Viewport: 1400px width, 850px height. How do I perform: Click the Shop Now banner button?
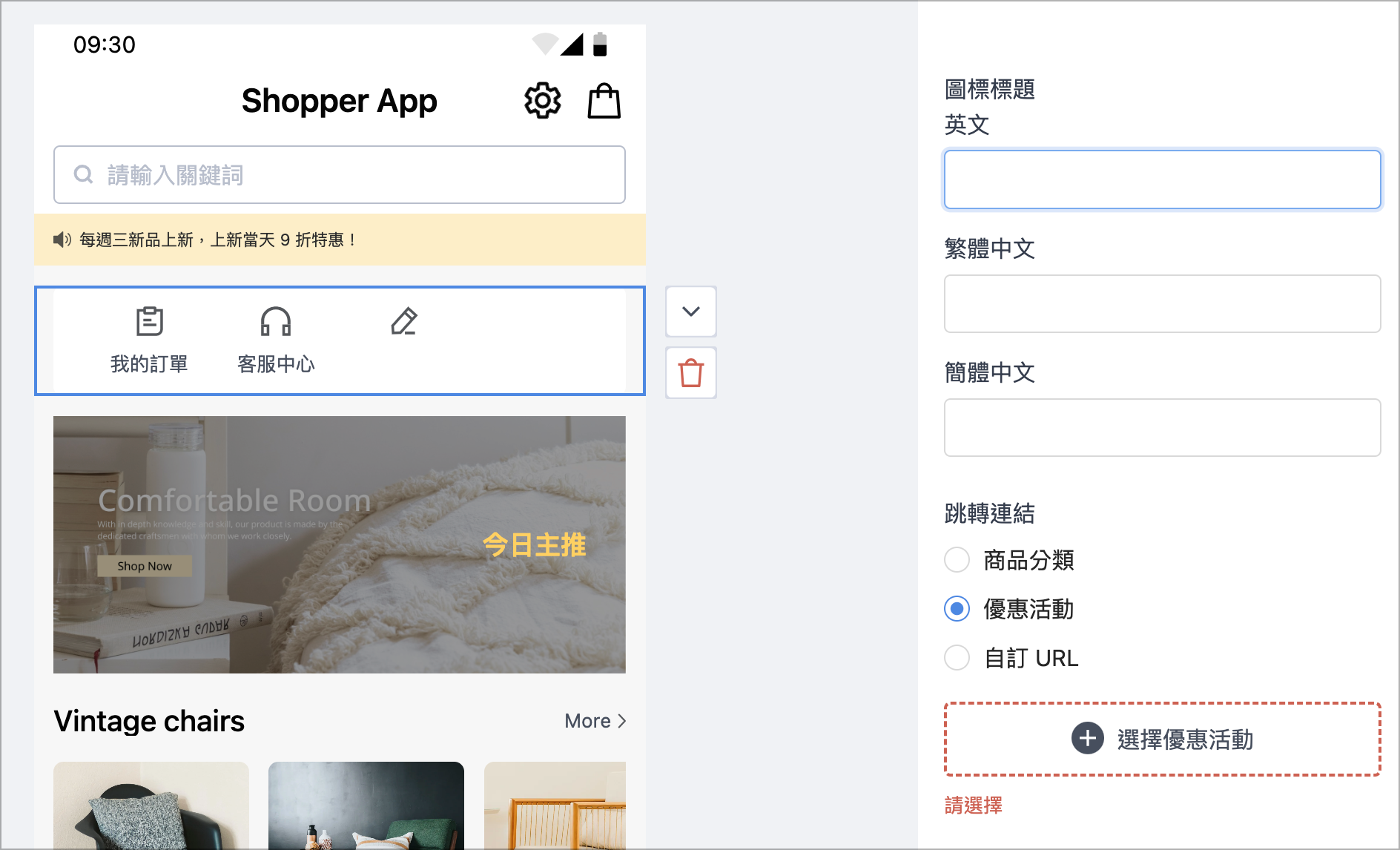click(145, 566)
